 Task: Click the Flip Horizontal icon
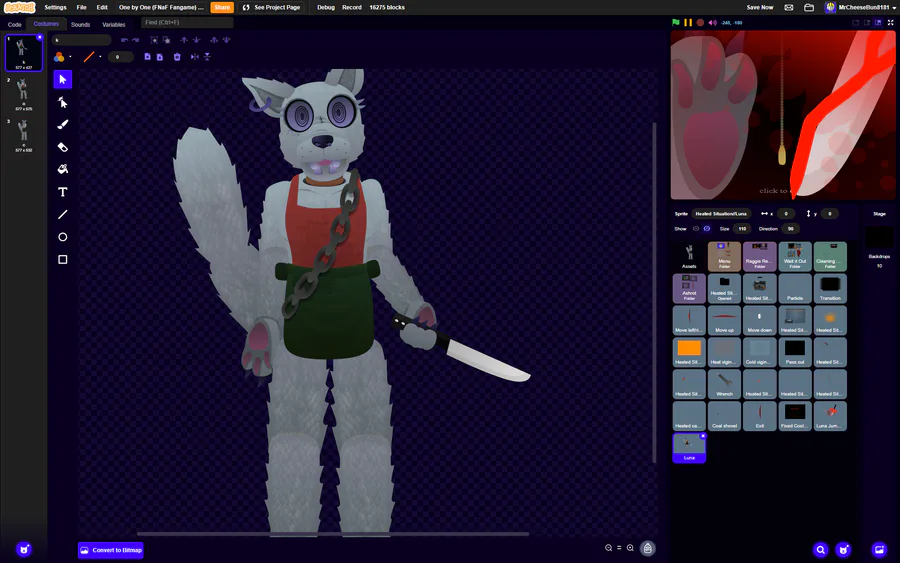coord(195,57)
